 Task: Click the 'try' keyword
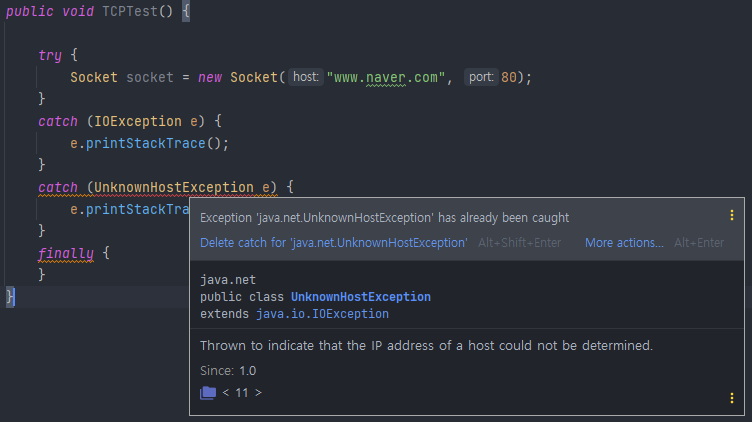pyautogui.click(x=50, y=55)
